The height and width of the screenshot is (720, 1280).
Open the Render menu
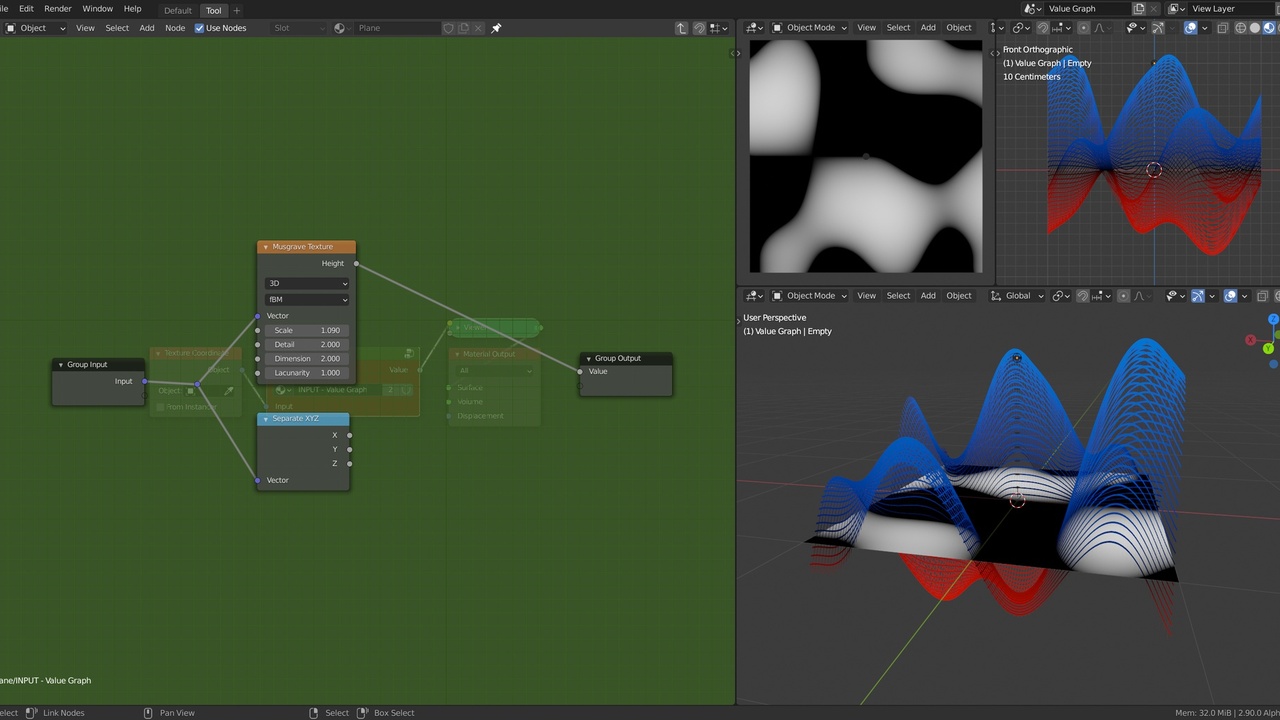(x=57, y=9)
